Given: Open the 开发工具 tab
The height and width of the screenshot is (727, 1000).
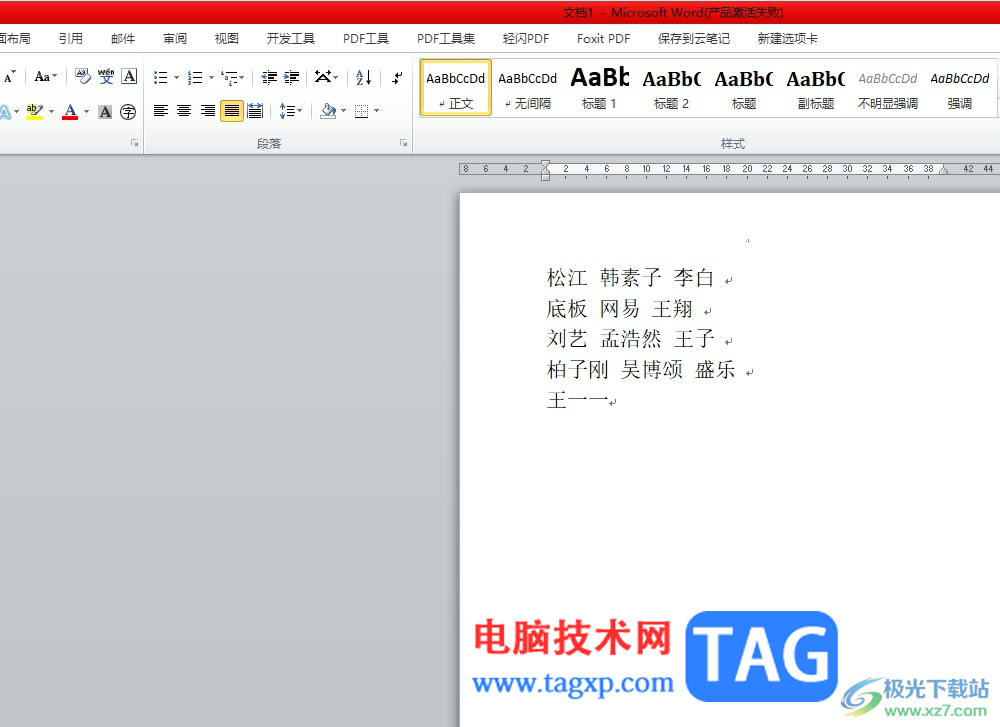Looking at the screenshot, I should tap(291, 38).
